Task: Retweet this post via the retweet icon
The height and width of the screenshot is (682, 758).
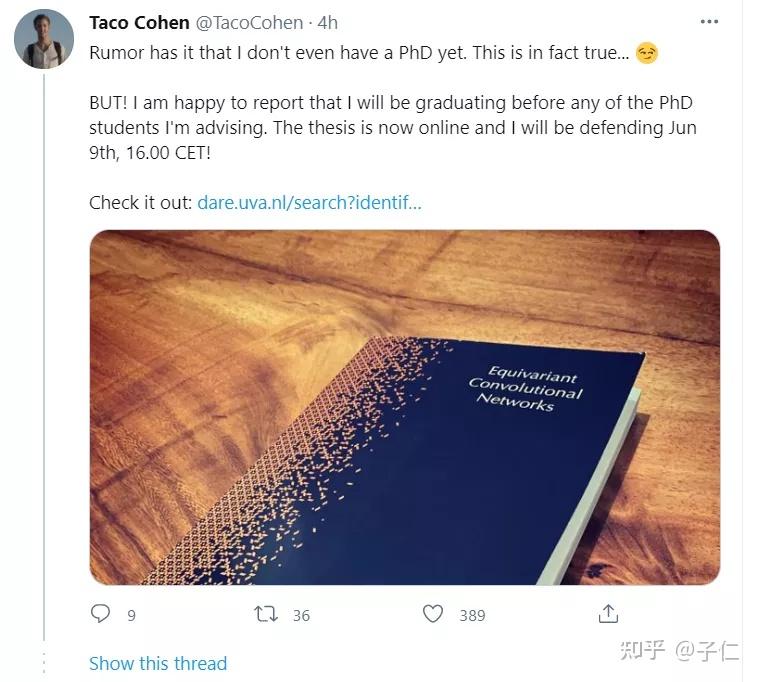Action: coord(266,614)
